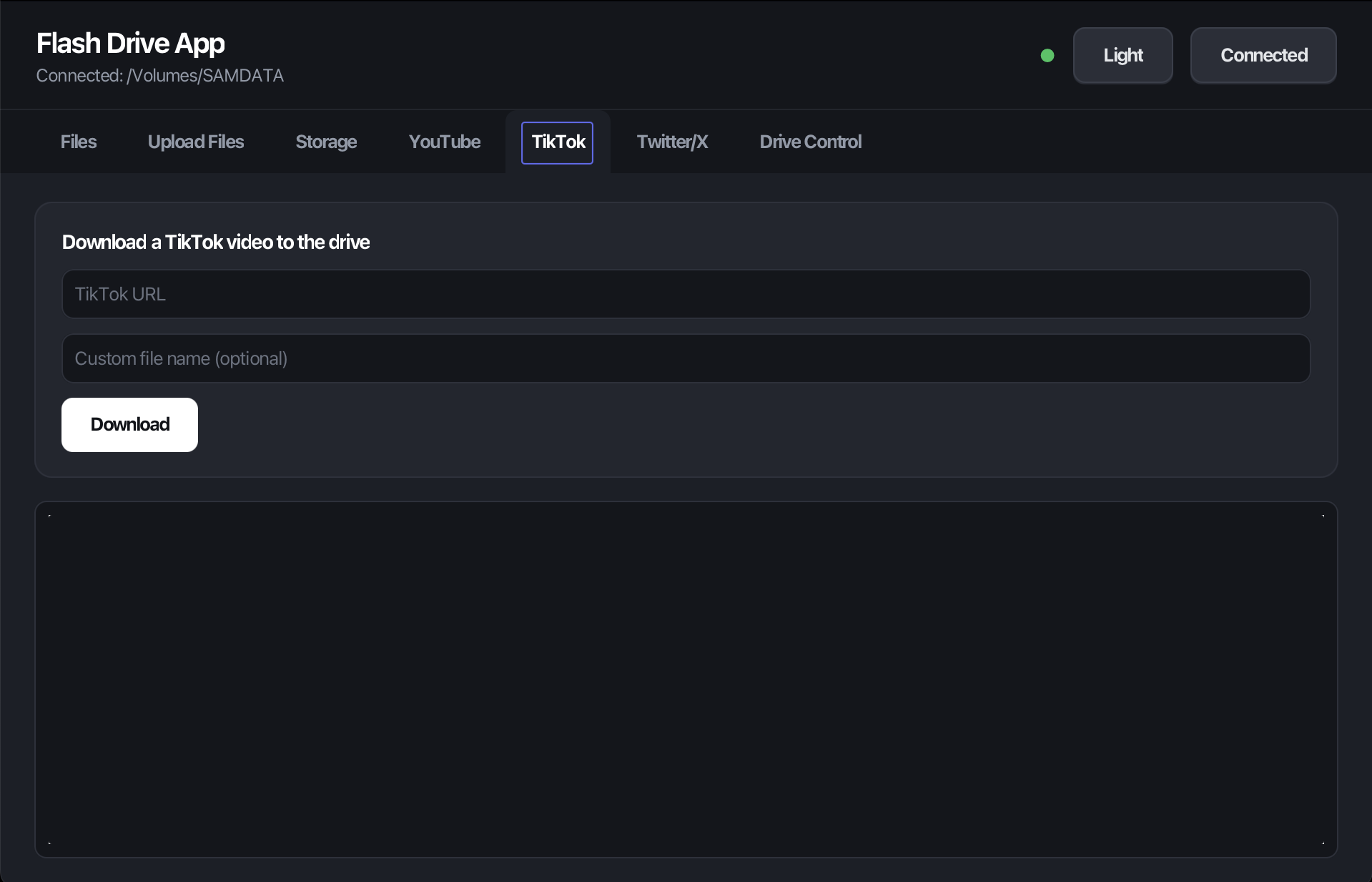1372x882 pixels.
Task: Click the Download button
Action: (129, 425)
